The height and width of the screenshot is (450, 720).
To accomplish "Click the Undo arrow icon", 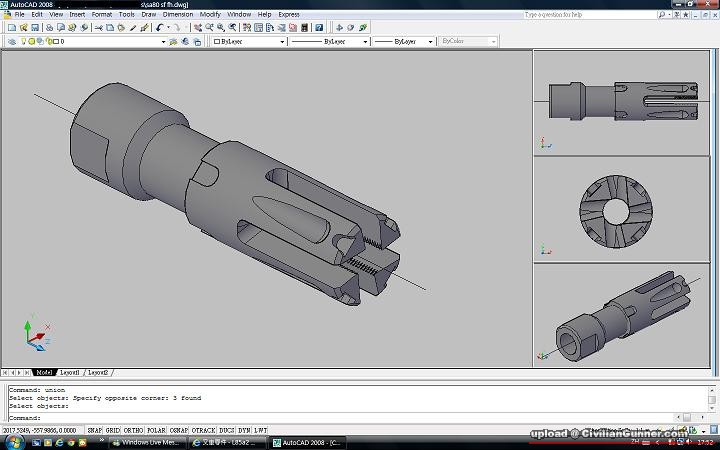I will pyautogui.click(x=159, y=28).
